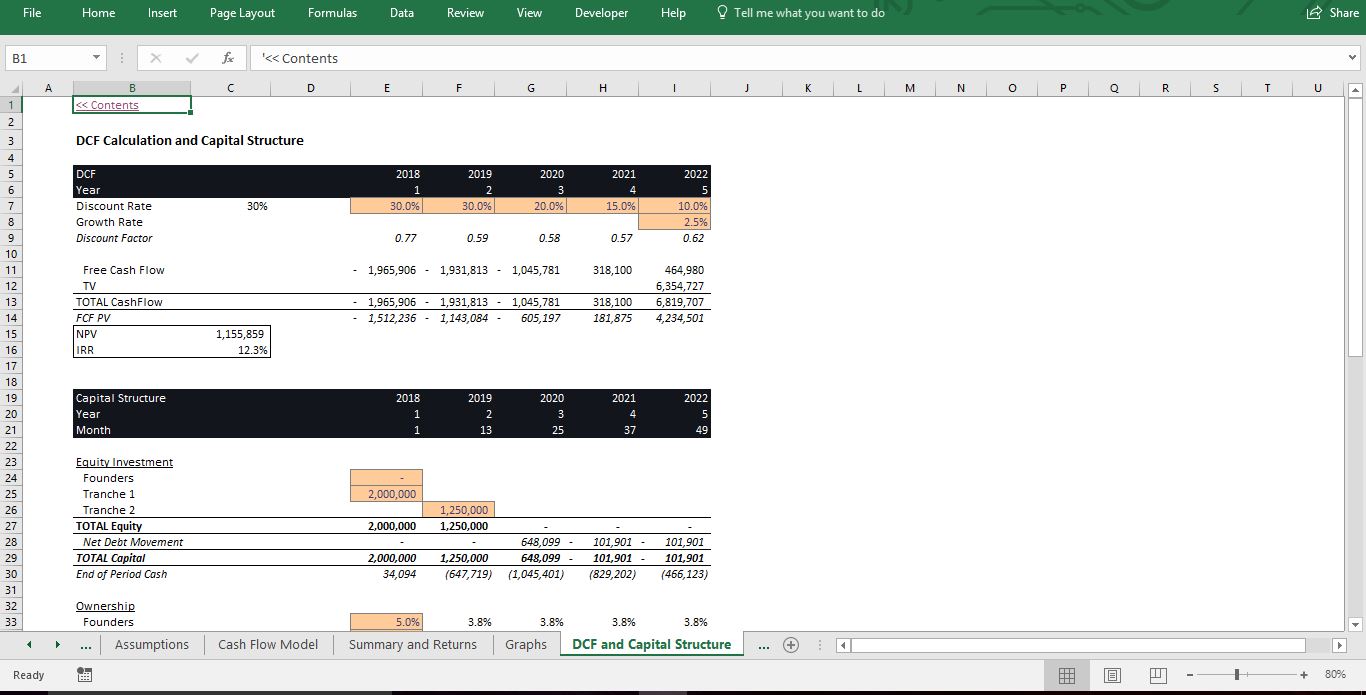1366x695 pixels.
Task: Expand the formula bar chevron
Action: click(x=1353, y=58)
